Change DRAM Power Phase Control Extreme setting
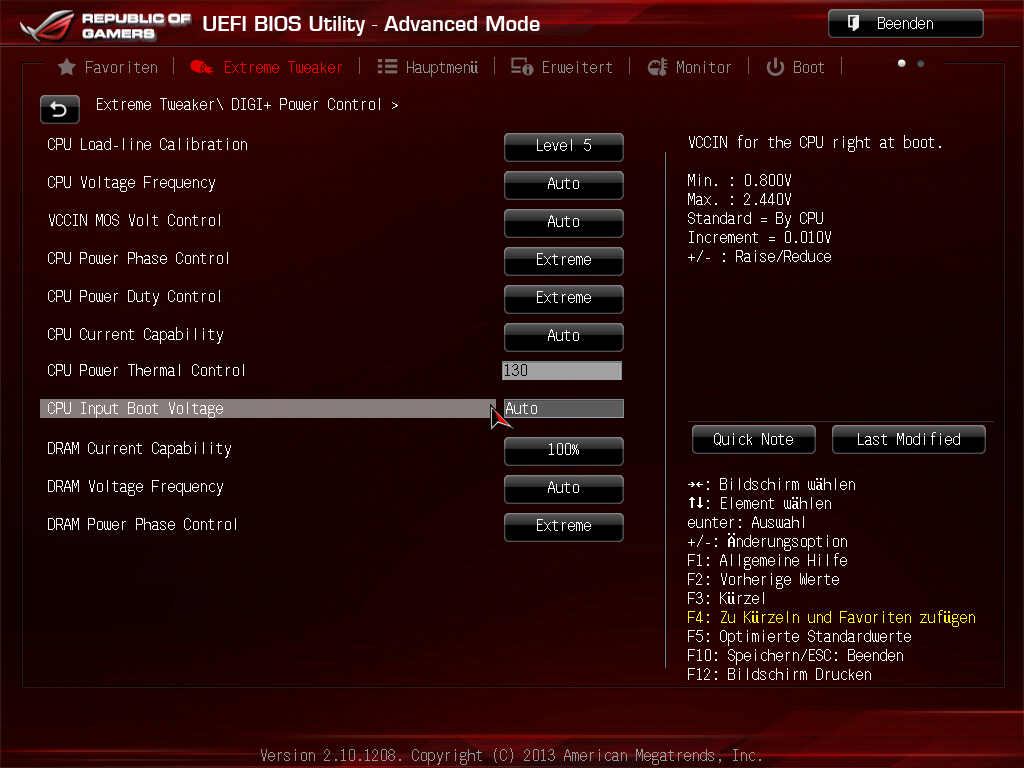The height and width of the screenshot is (768, 1024). (x=564, y=526)
